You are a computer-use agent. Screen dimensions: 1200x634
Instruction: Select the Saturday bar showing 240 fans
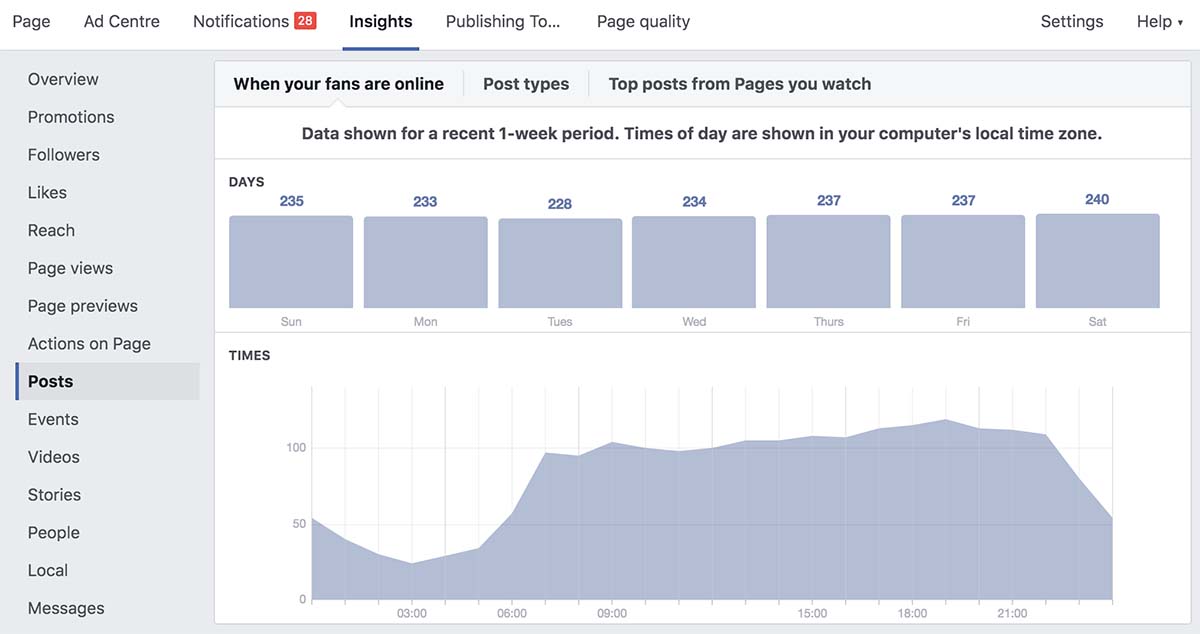click(x=1097, y=259)
